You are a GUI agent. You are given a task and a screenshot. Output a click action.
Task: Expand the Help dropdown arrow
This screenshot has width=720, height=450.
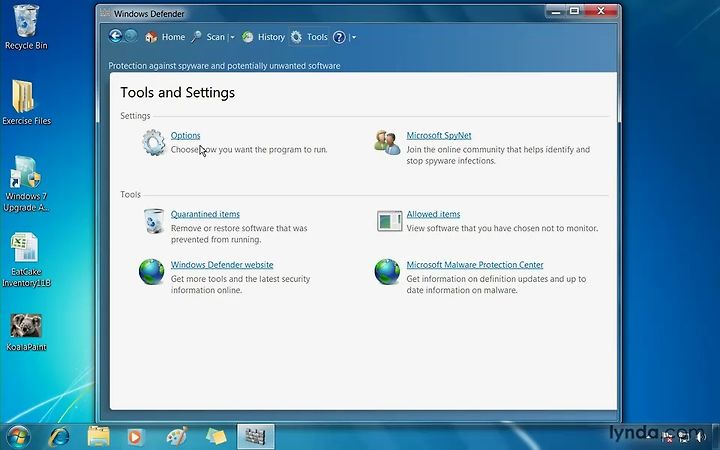[x=353, y=37]
